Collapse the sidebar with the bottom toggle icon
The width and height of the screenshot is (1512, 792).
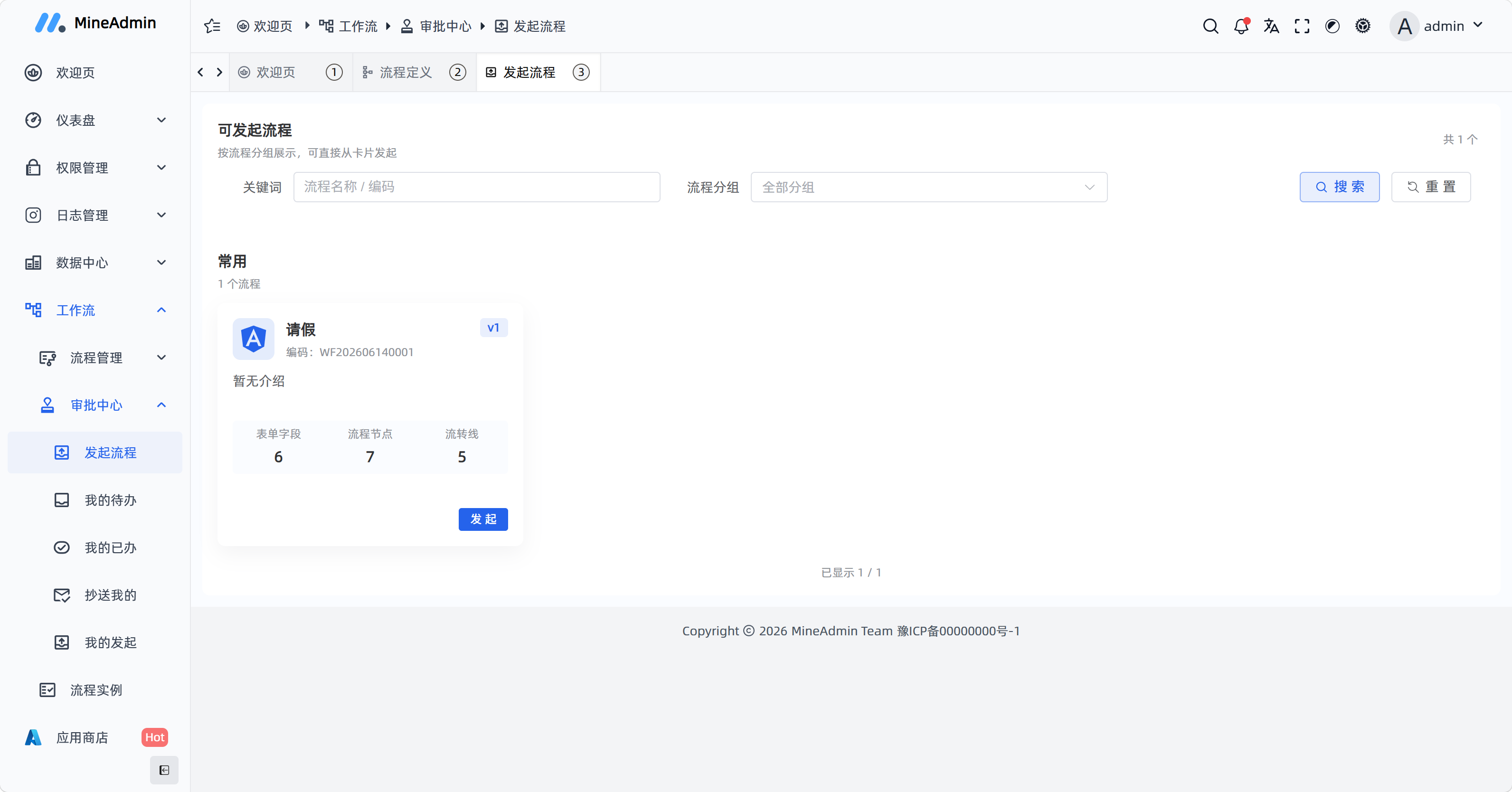(164, 770)
